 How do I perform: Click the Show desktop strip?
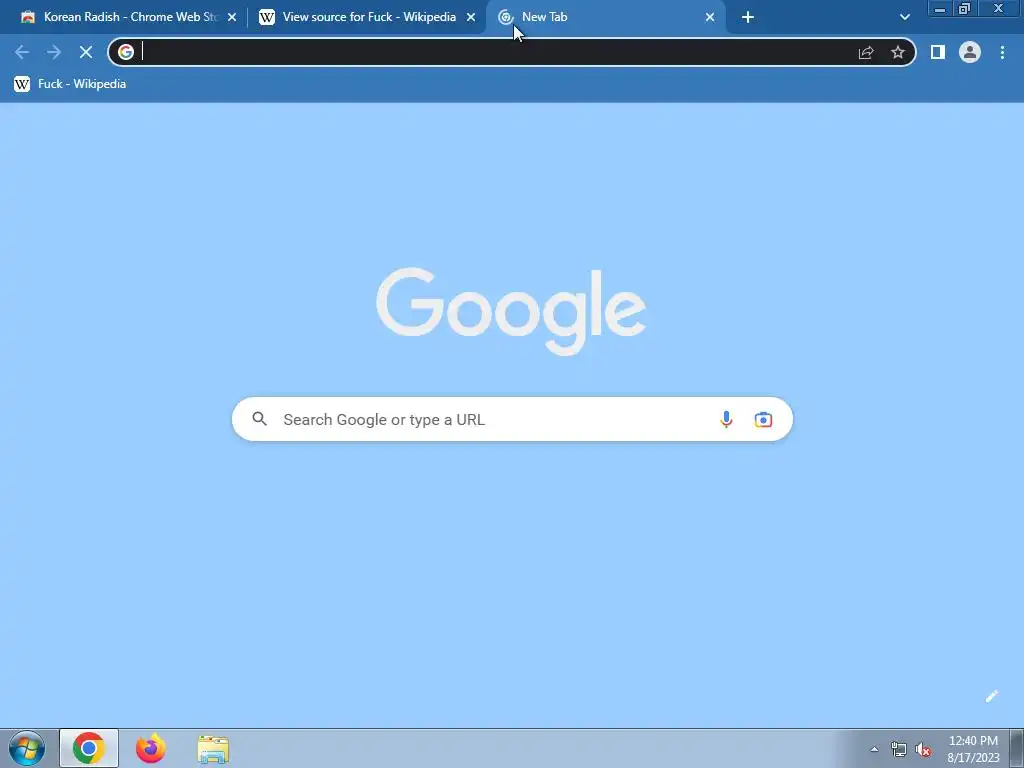(1017, 748)
